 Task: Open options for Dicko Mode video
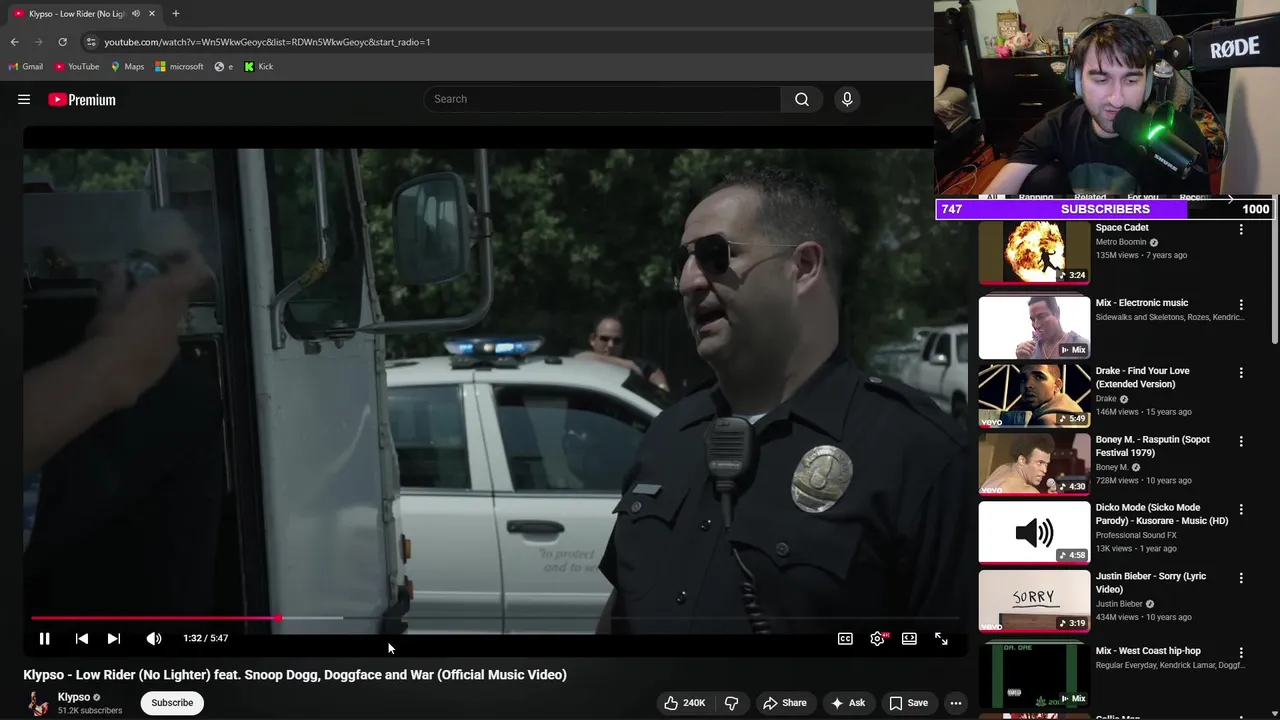[x=1241, y=509]
